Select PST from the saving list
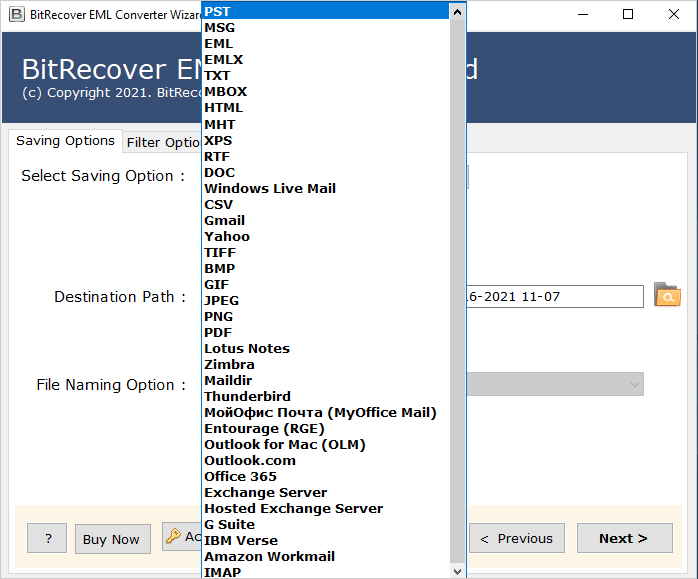Screen dimensions: 698x579 [325, 11]
